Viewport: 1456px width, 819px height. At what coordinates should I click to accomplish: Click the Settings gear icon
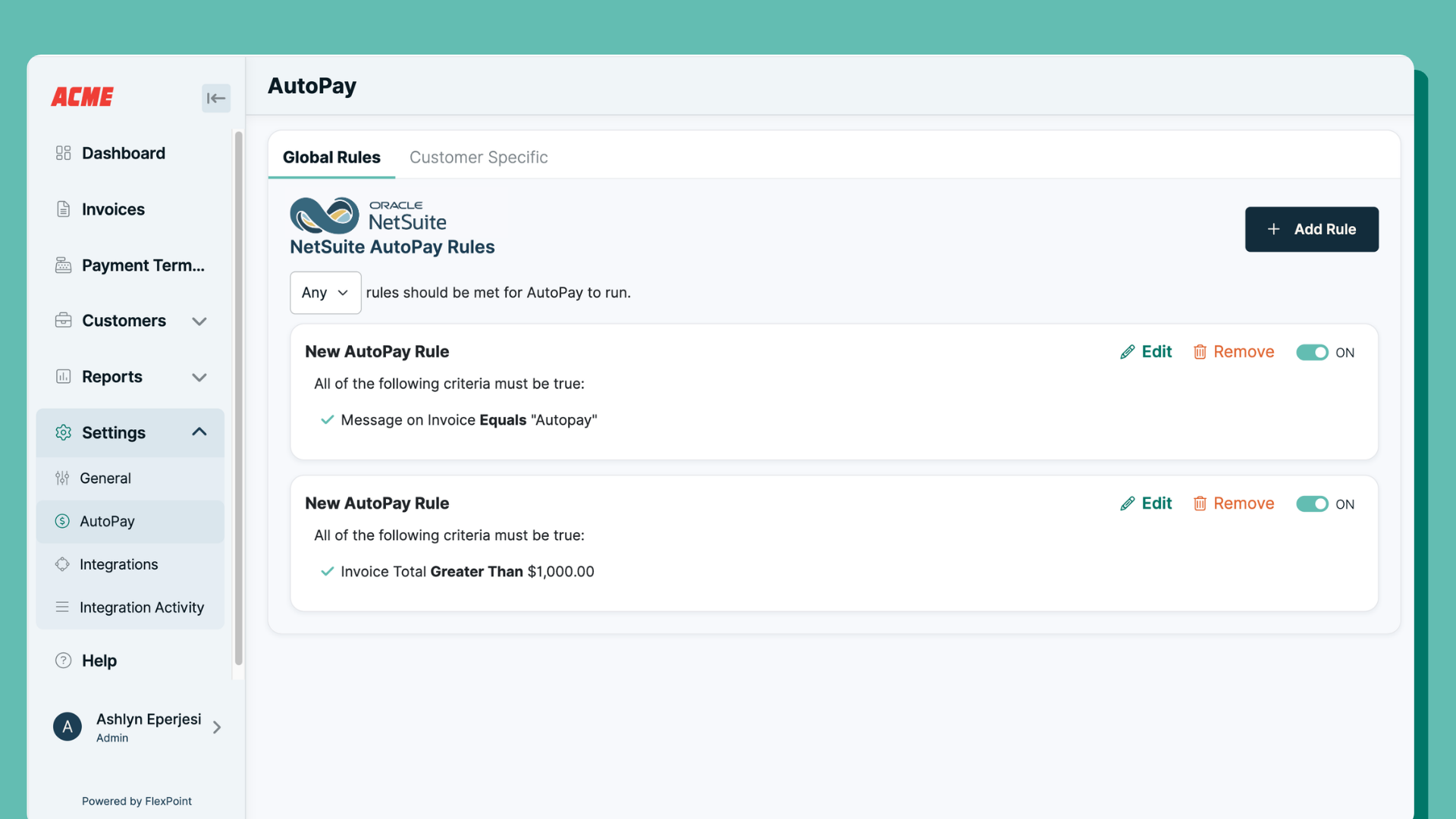(x=63, y=432)
